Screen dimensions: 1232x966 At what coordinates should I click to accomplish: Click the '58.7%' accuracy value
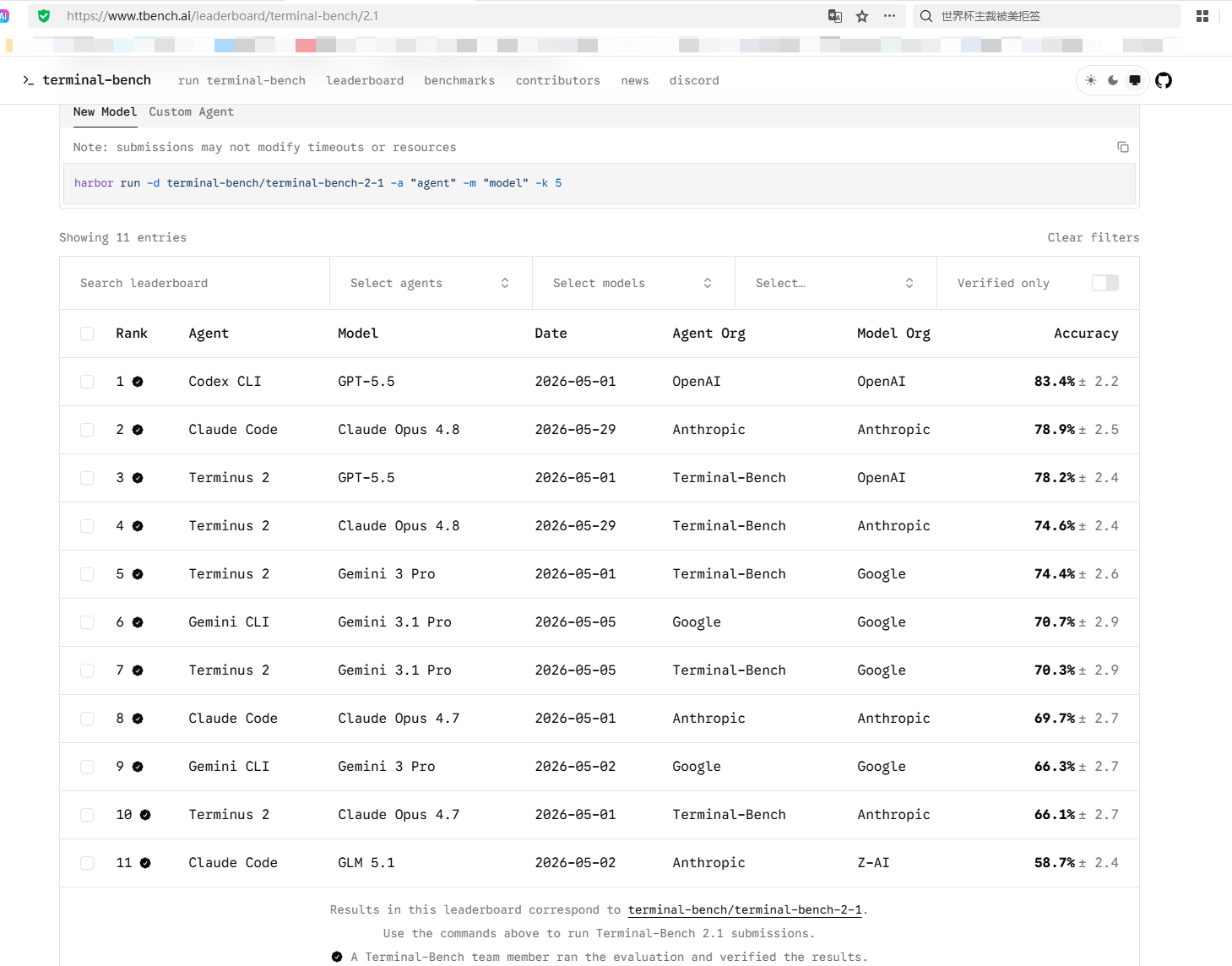(x=1055, y=863)
